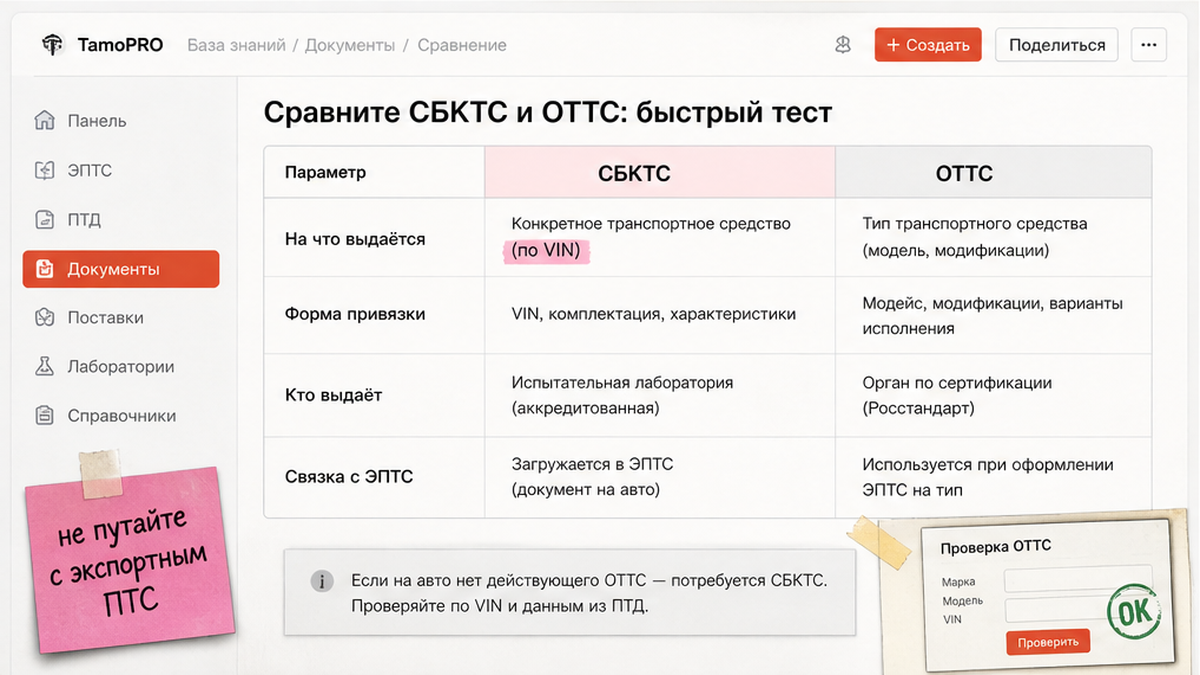Image resolution: width=1200 pixels, height=675 pixels.
Task: Click the notice text about действующего ОТТС
Action: tap(589, 593)
